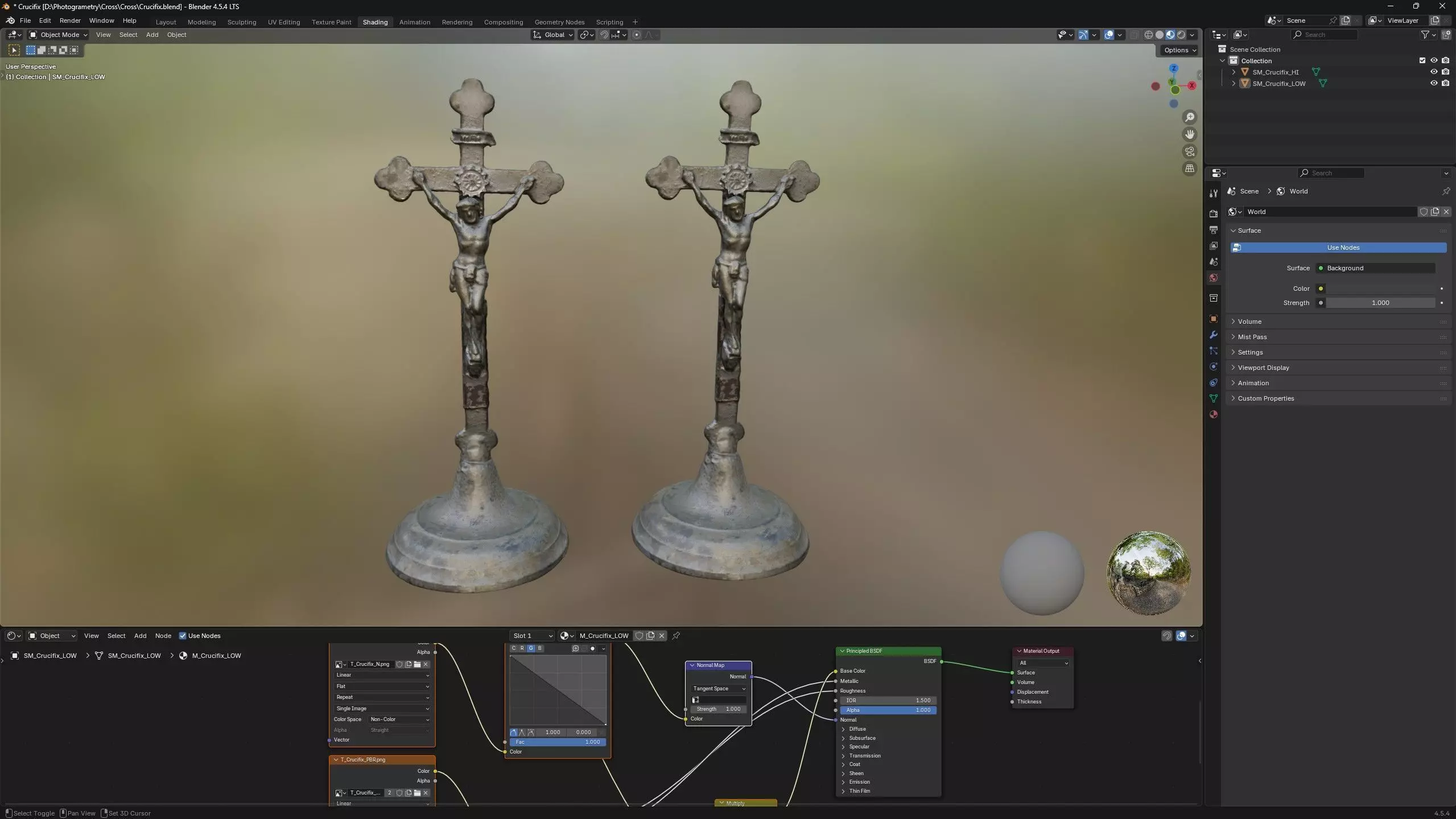Open the Material properties tab icon

(1214, 414)
